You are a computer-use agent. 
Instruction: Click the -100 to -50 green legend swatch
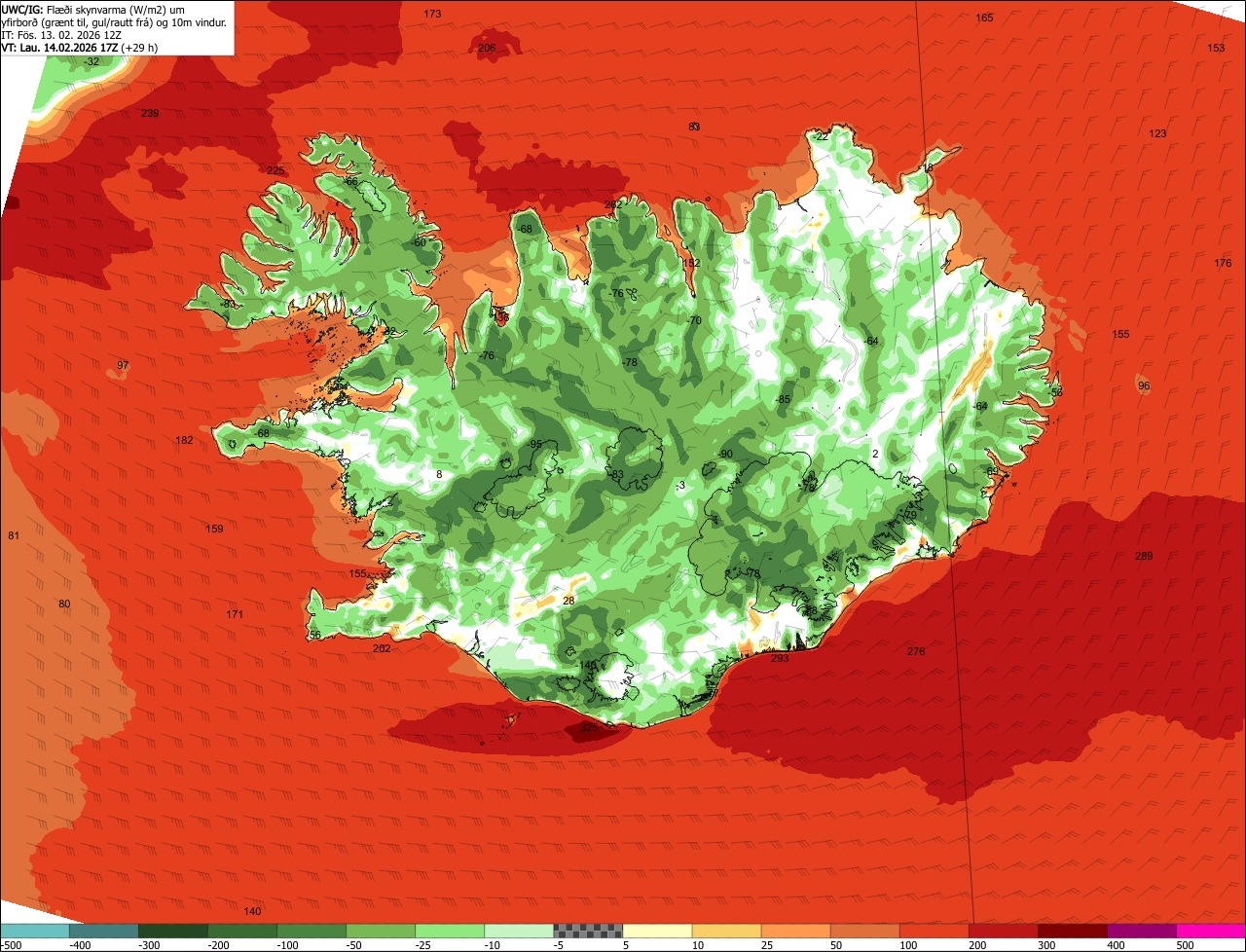[x=311, y=931]
